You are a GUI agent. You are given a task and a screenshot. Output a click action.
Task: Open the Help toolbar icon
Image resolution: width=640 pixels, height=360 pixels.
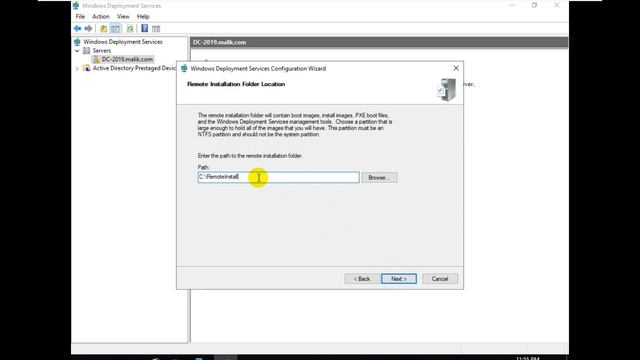pyautogui.click(x=144, y=28)
